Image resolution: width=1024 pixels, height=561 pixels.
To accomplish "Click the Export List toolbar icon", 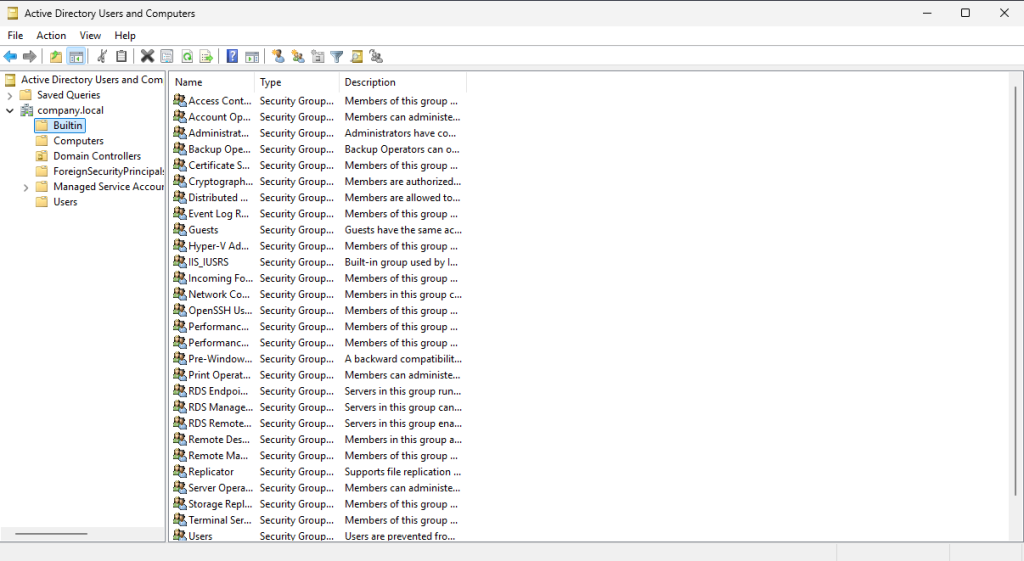I will coord(206,57).
